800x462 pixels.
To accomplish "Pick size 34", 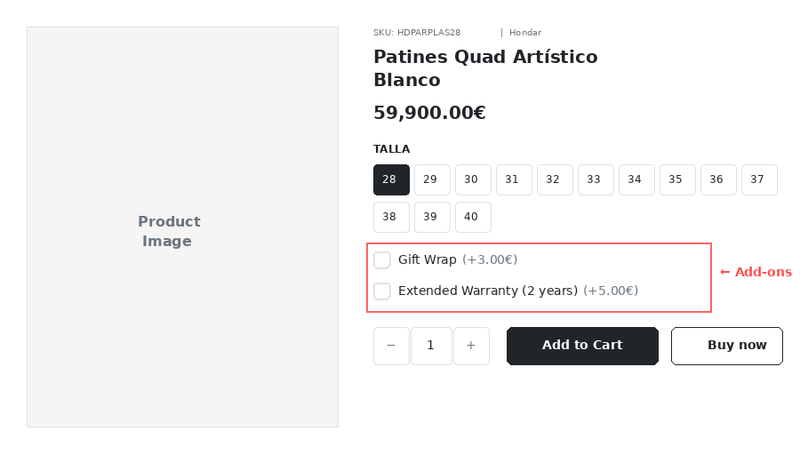I will pyautogui.click(x=637, y=180).
